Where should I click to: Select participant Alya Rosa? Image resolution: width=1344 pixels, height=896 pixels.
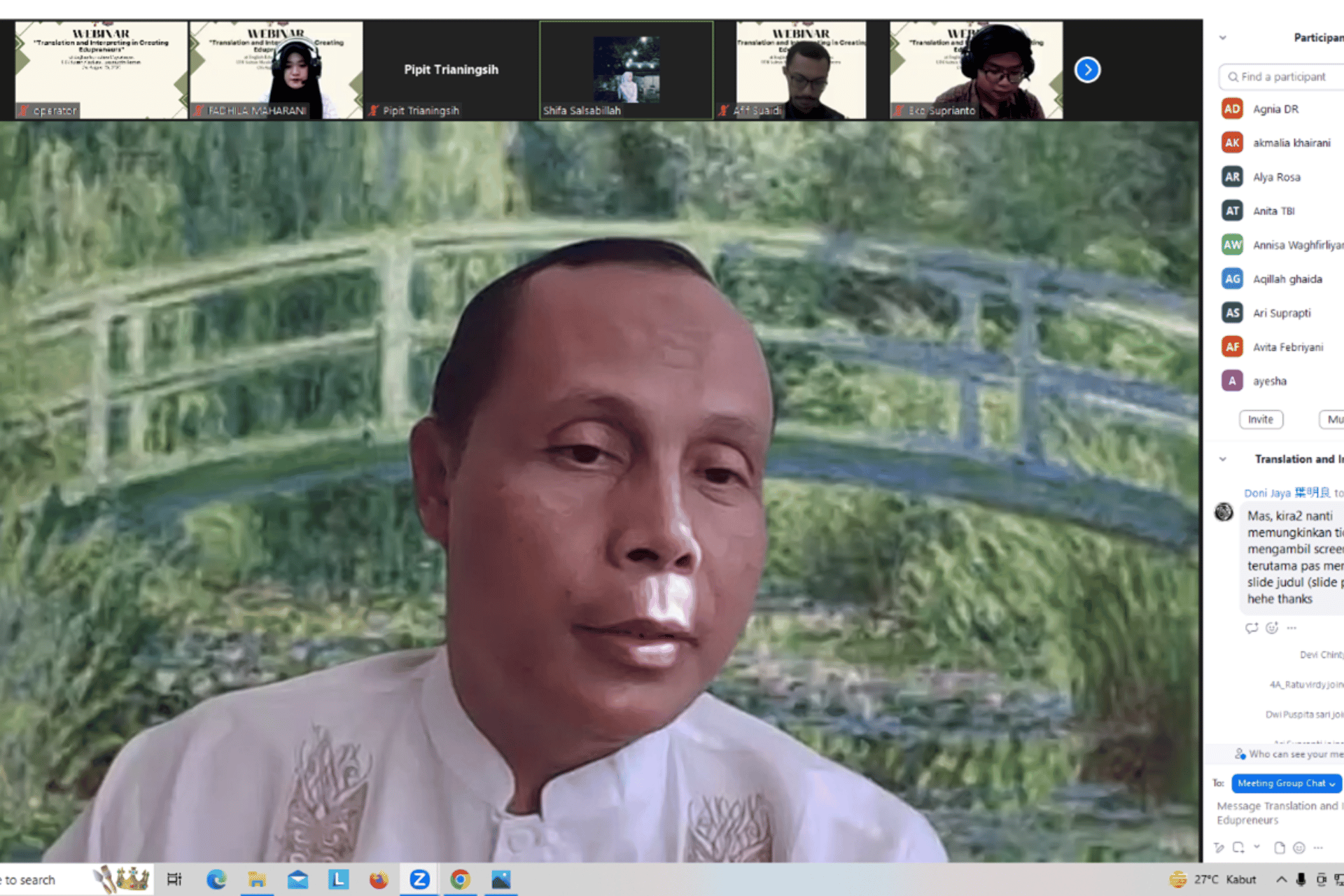1281,176
